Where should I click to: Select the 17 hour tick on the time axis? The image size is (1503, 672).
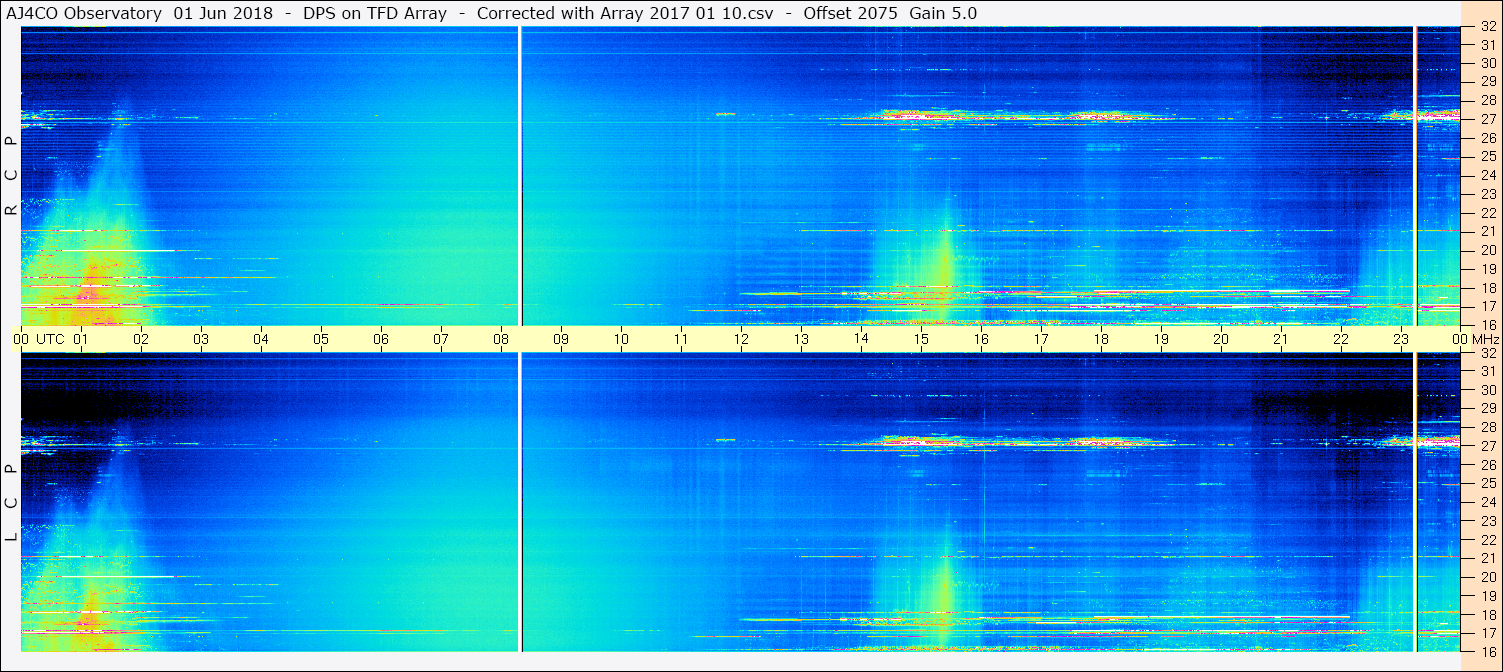pos(1041,339)
